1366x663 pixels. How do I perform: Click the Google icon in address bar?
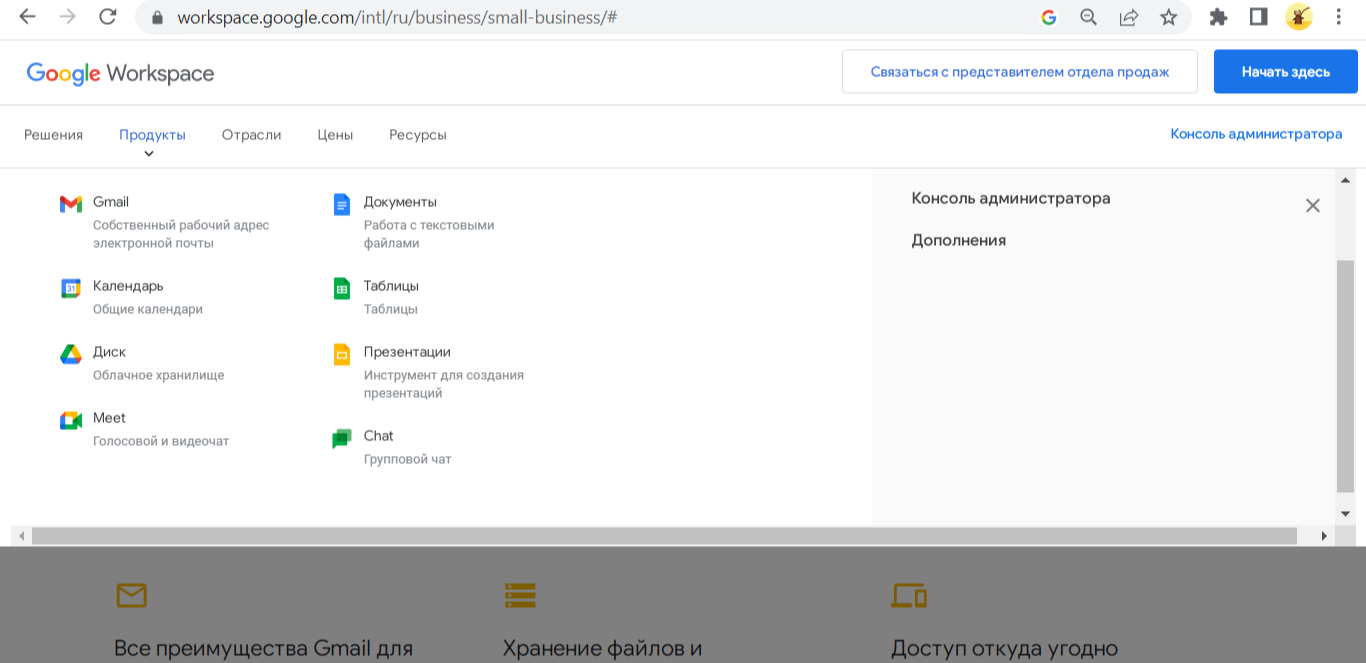1049,17
